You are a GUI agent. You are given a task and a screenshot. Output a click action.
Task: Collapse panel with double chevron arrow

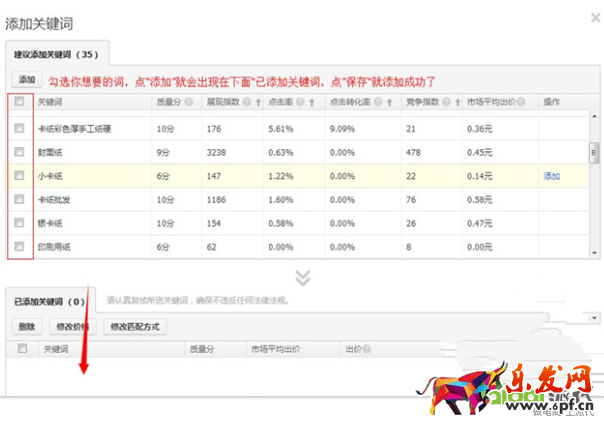coord(302,277)
